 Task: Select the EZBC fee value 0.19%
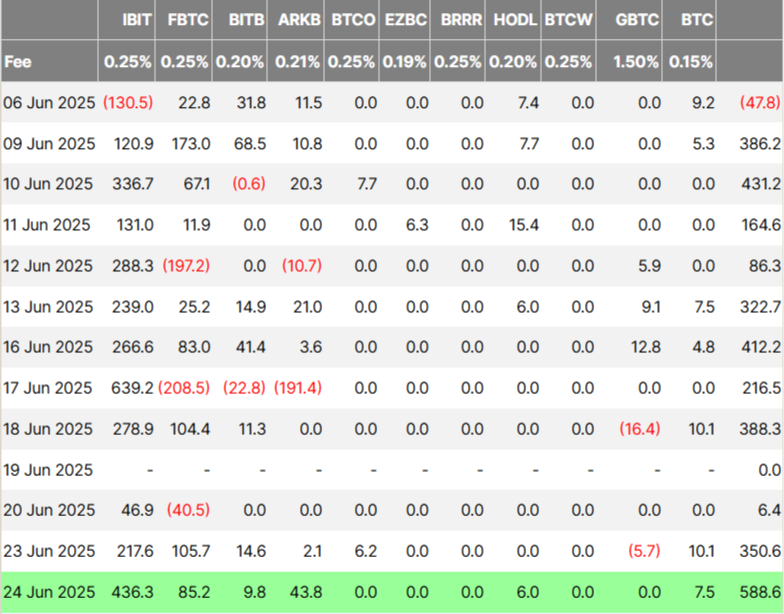[404, 62]
